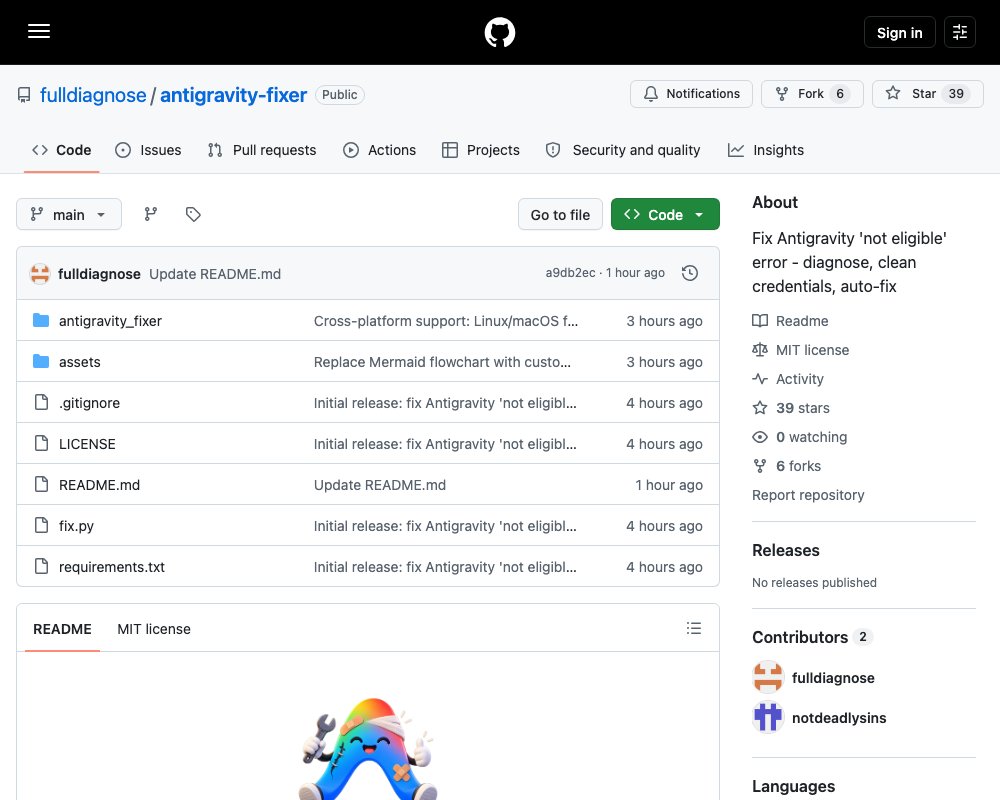Open the Actions tab
The width and height of the screenshot is (1000, 800).
coord(379,150)
